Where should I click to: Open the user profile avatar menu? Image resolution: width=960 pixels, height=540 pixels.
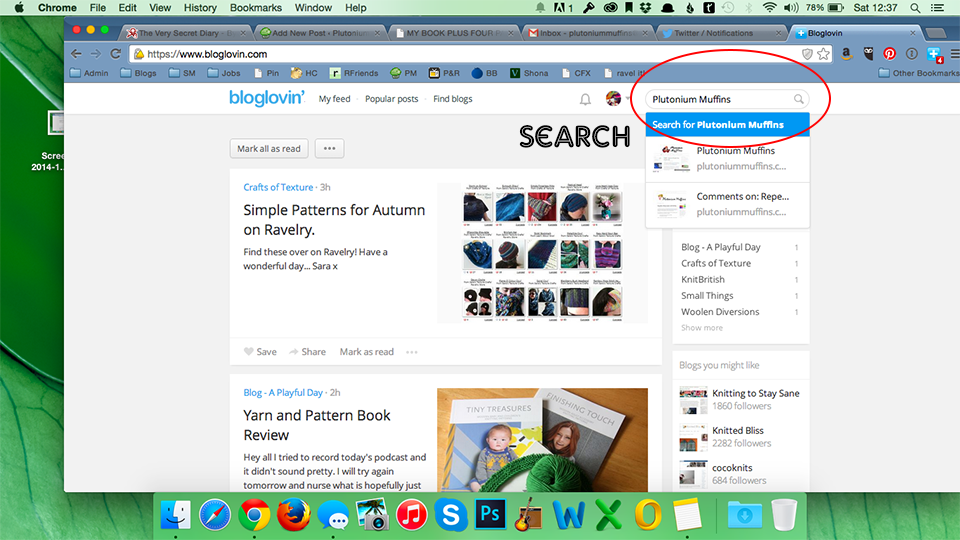[x=613, y=99]
